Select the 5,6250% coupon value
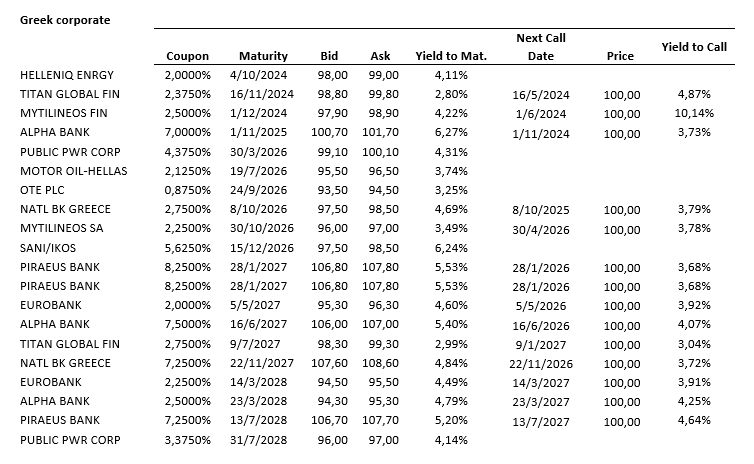Viewport: 754px width, 464px height. click(187, 246)
